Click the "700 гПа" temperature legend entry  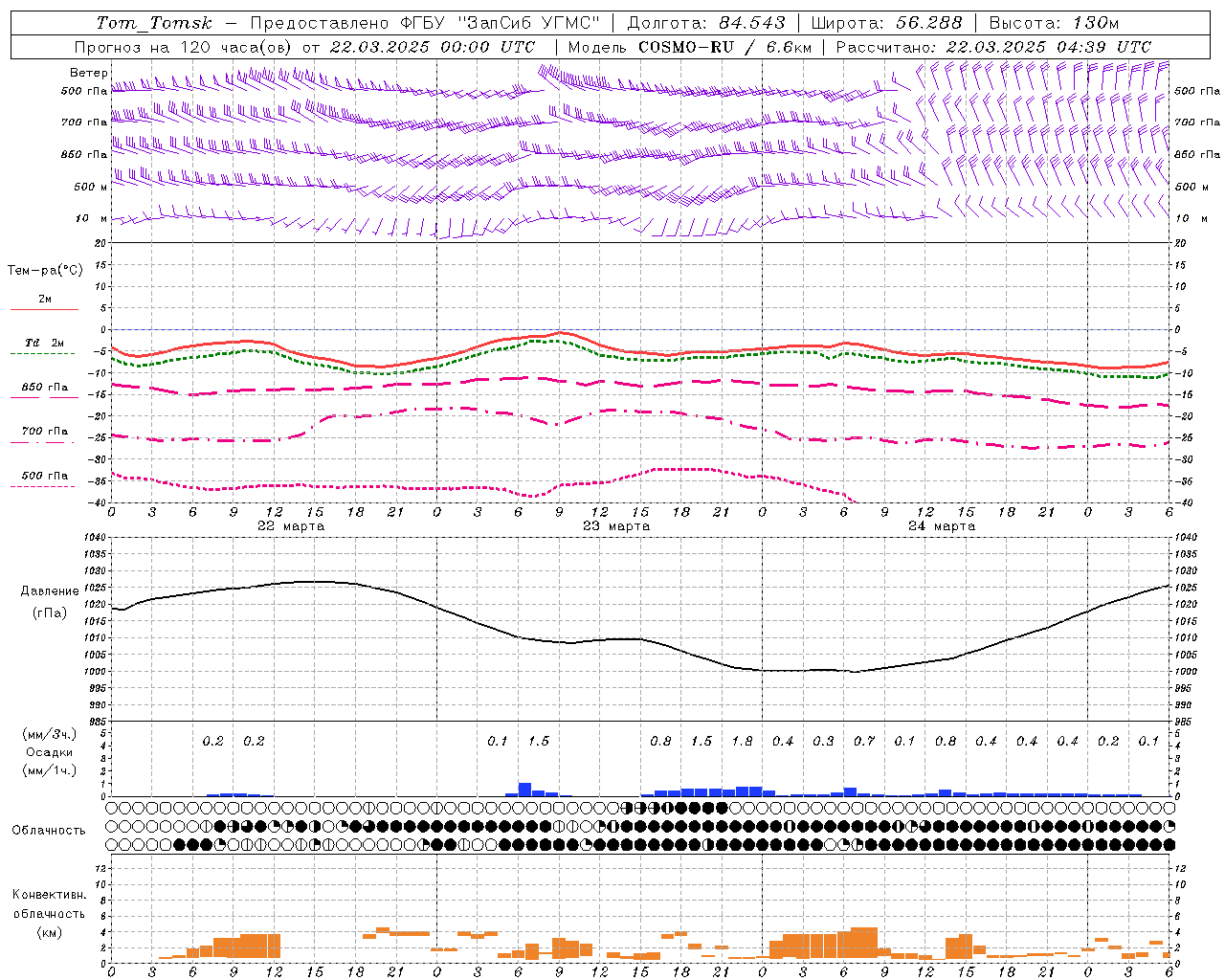(45, 432)
